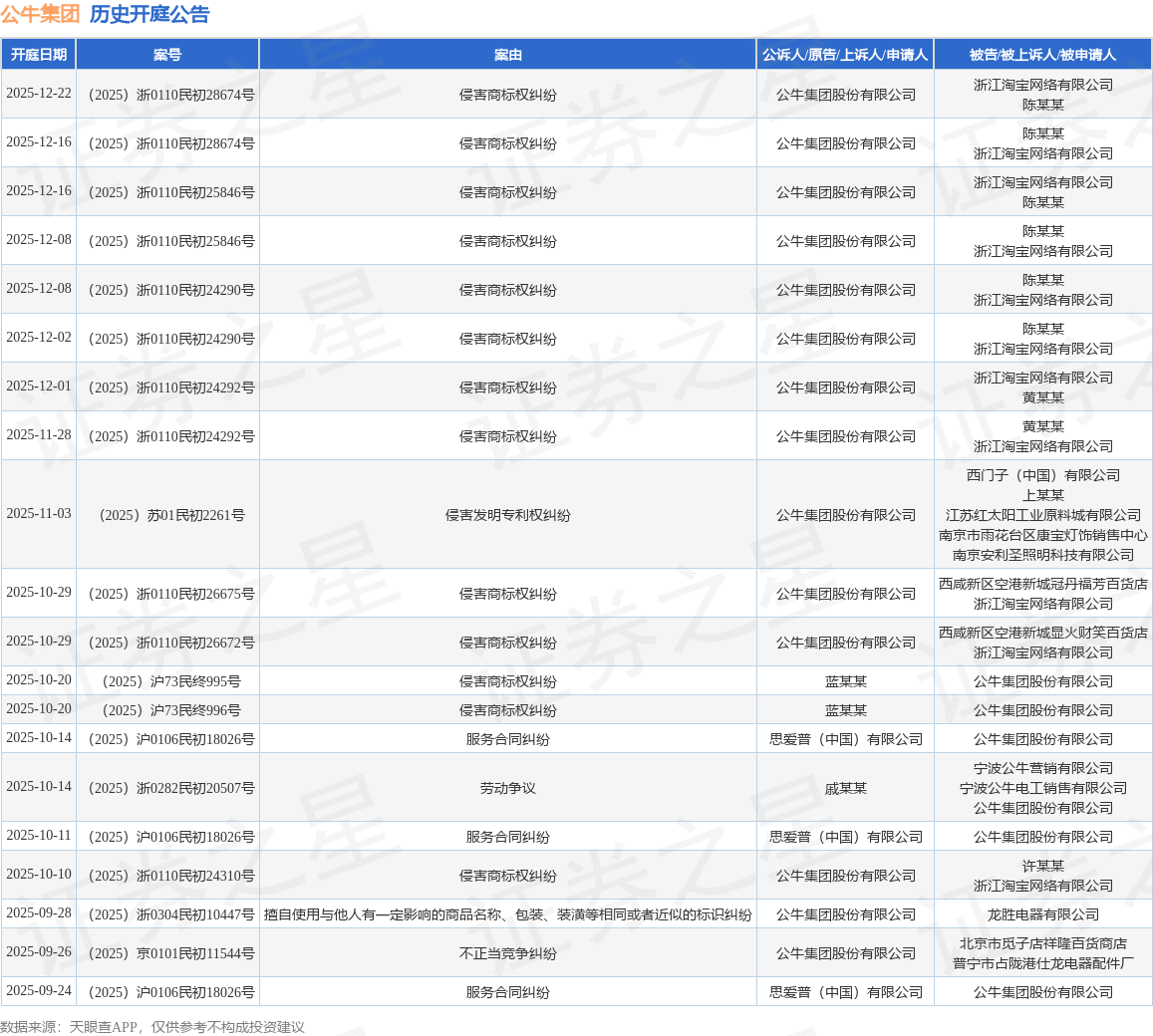Click the date 2025-09-26

coord(39,952)
